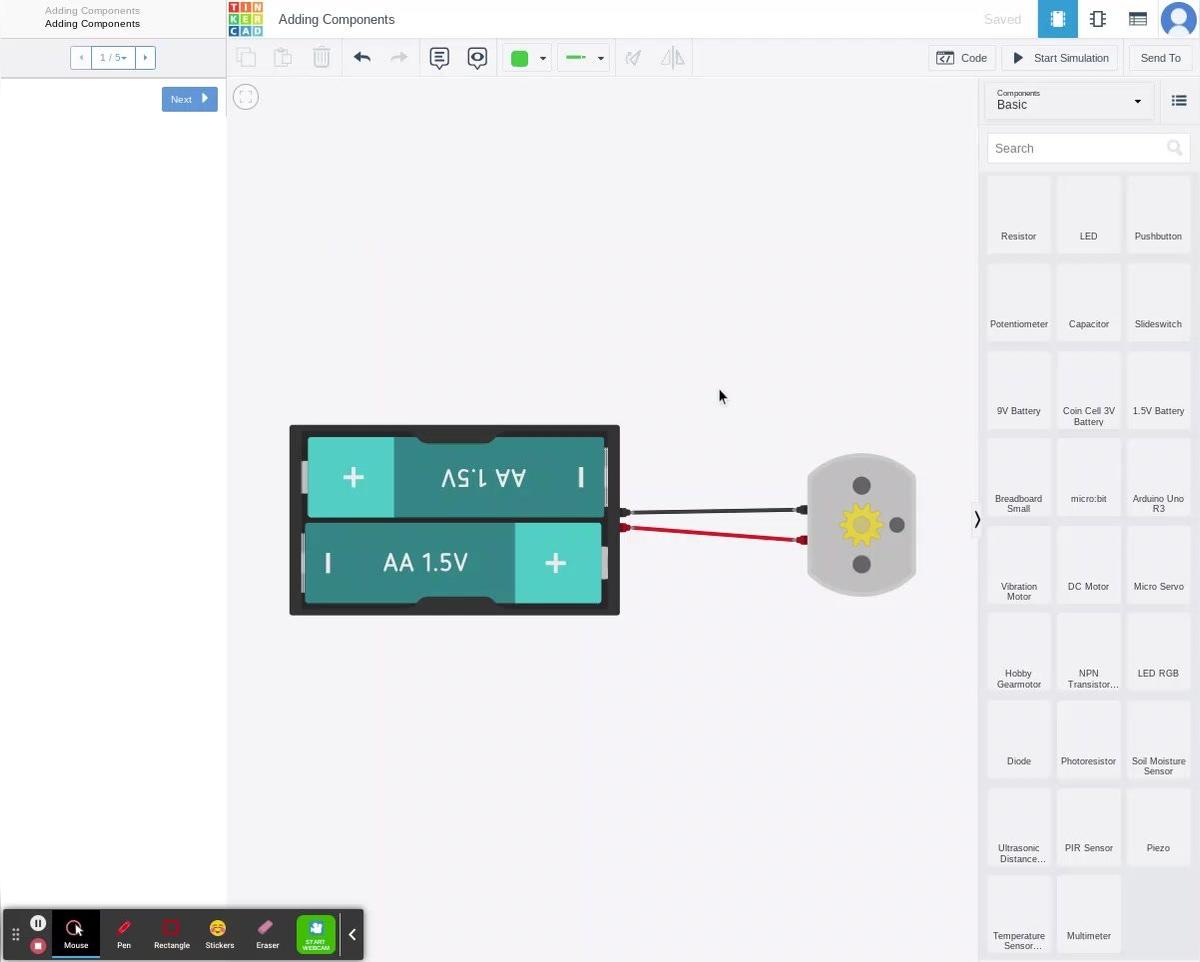Open the Components Basic dropdown
The height and width of the screenshot is (962, 1200).
1069,100
